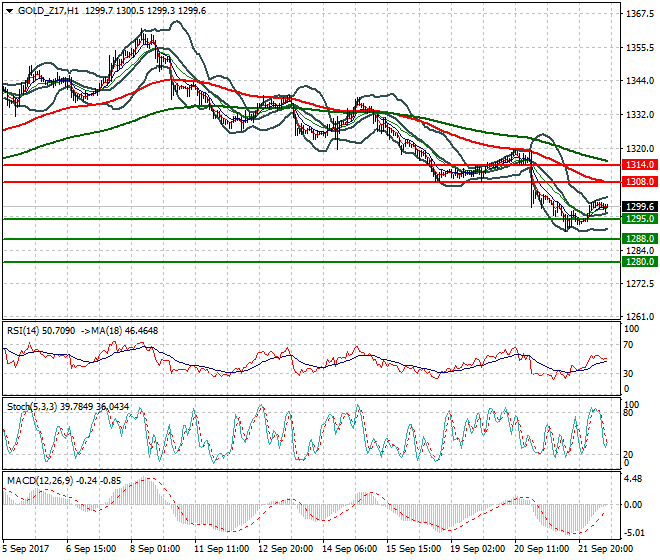Screen dimensions: 660x560
Task: Click the 5 Sep 2017 date on time axis
Action: coord(28,549)
